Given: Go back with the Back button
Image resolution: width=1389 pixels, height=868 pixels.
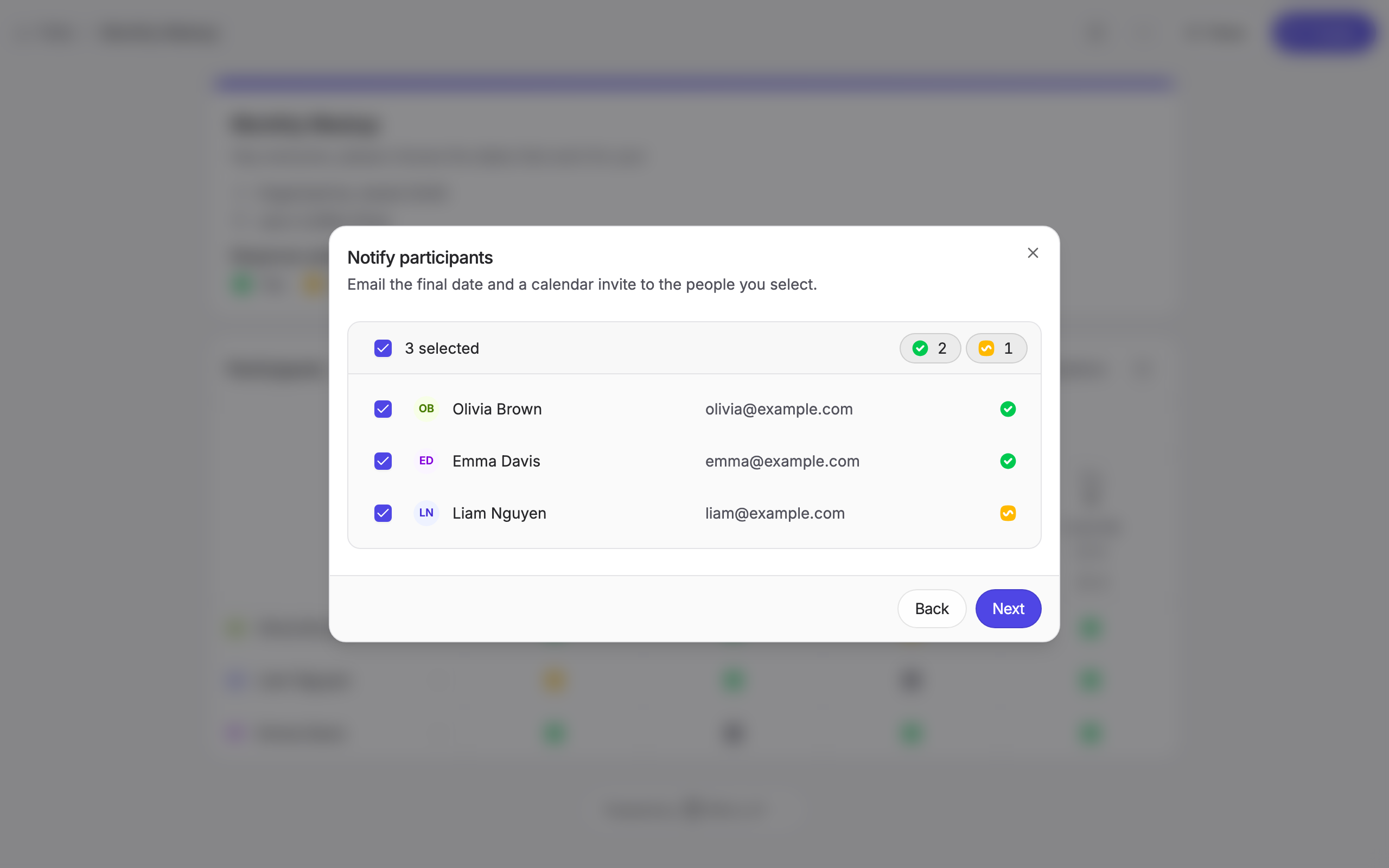Looking at the screenshot, I should pyautogui.click(x=932, y=609).
